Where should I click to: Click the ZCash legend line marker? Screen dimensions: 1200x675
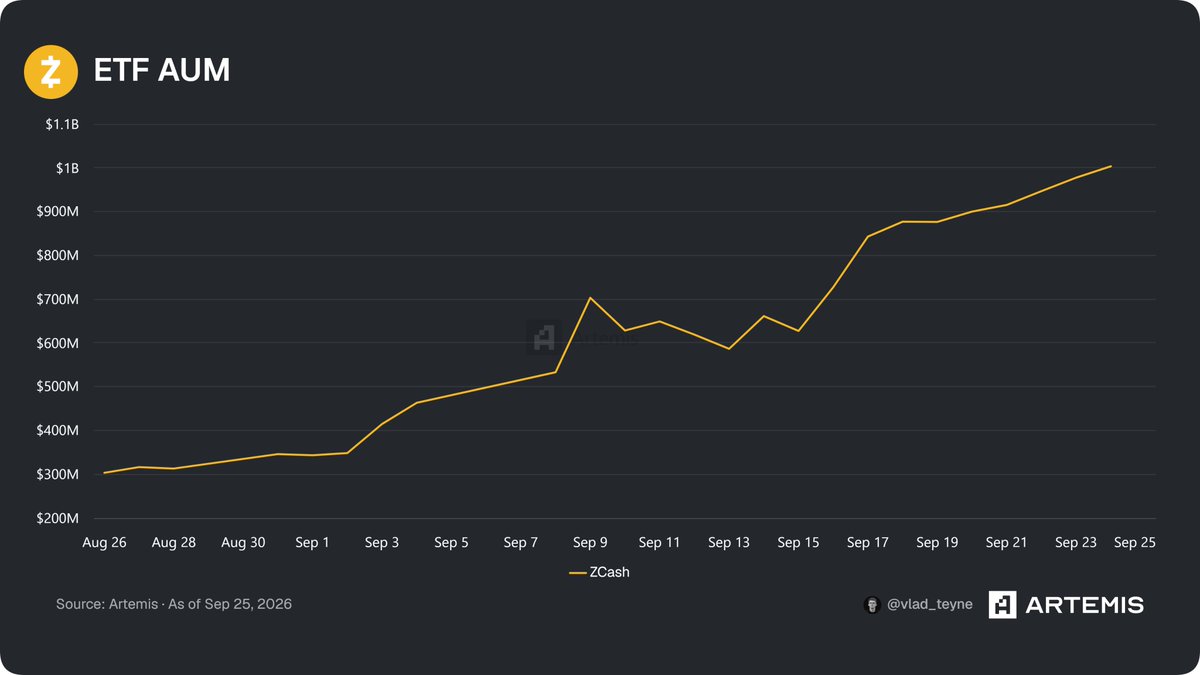click(577, 573)
